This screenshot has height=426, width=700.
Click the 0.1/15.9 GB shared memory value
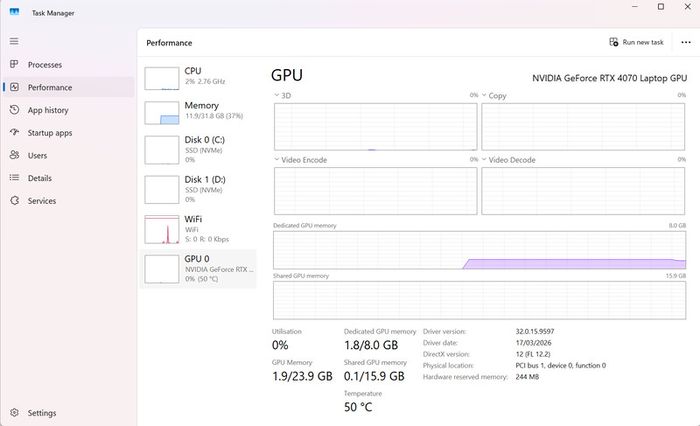point(374,376)
